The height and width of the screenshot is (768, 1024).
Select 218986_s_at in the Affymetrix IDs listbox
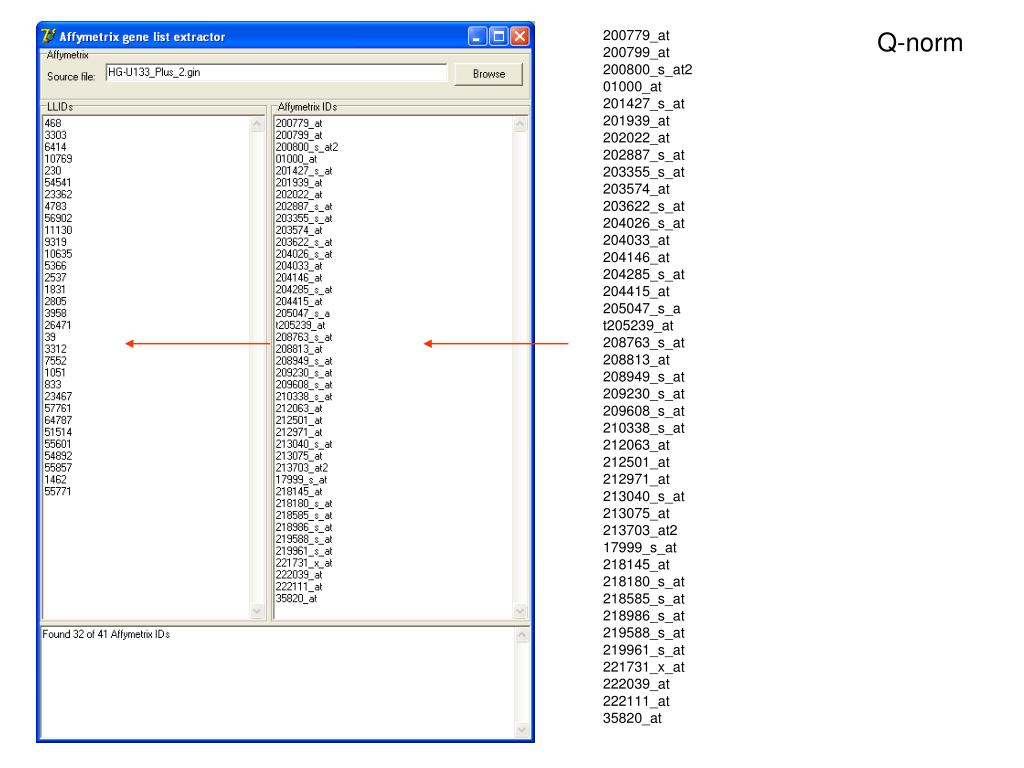(x=304, y=527)
